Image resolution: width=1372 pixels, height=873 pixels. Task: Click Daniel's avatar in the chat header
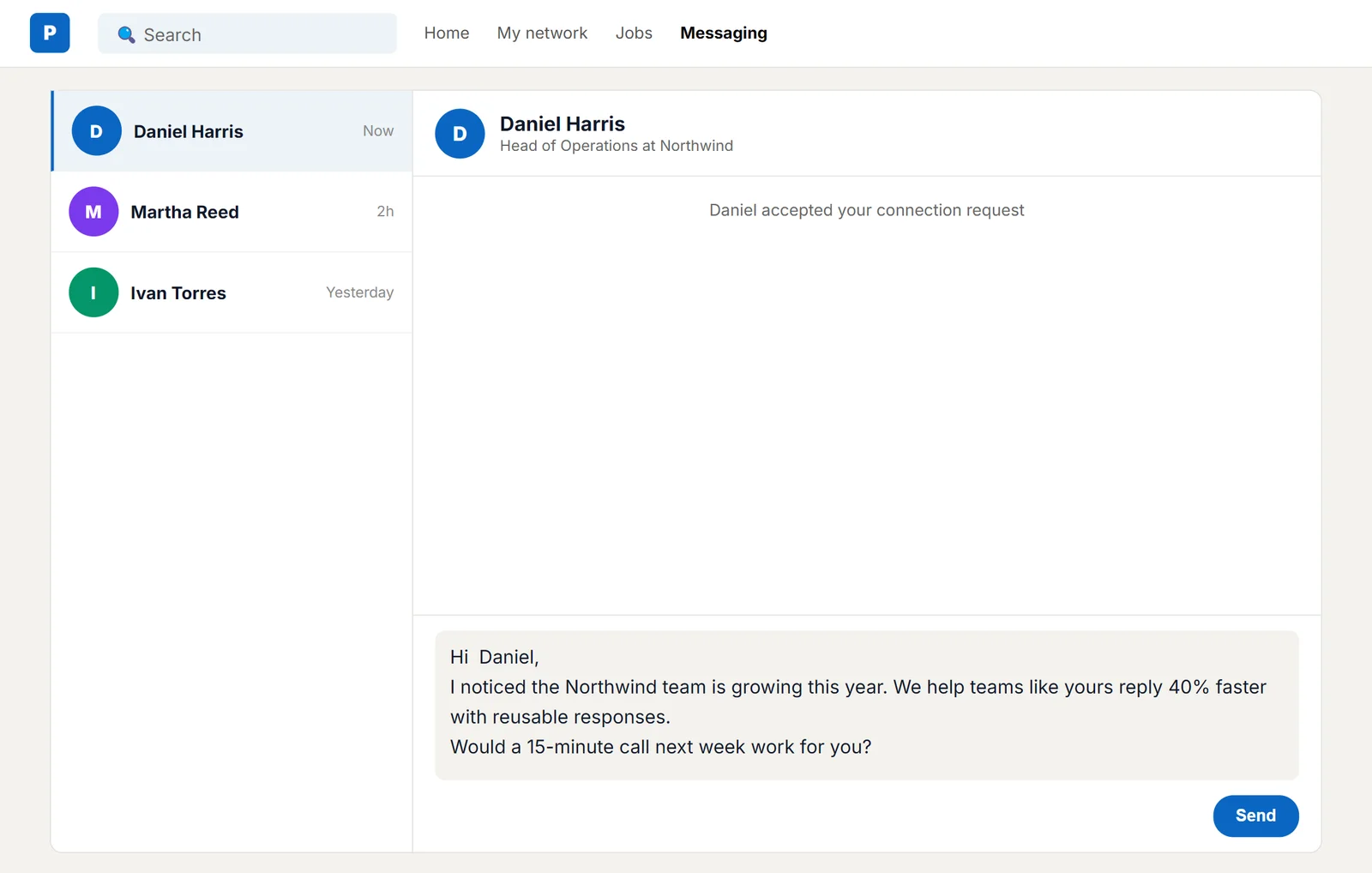460,134
